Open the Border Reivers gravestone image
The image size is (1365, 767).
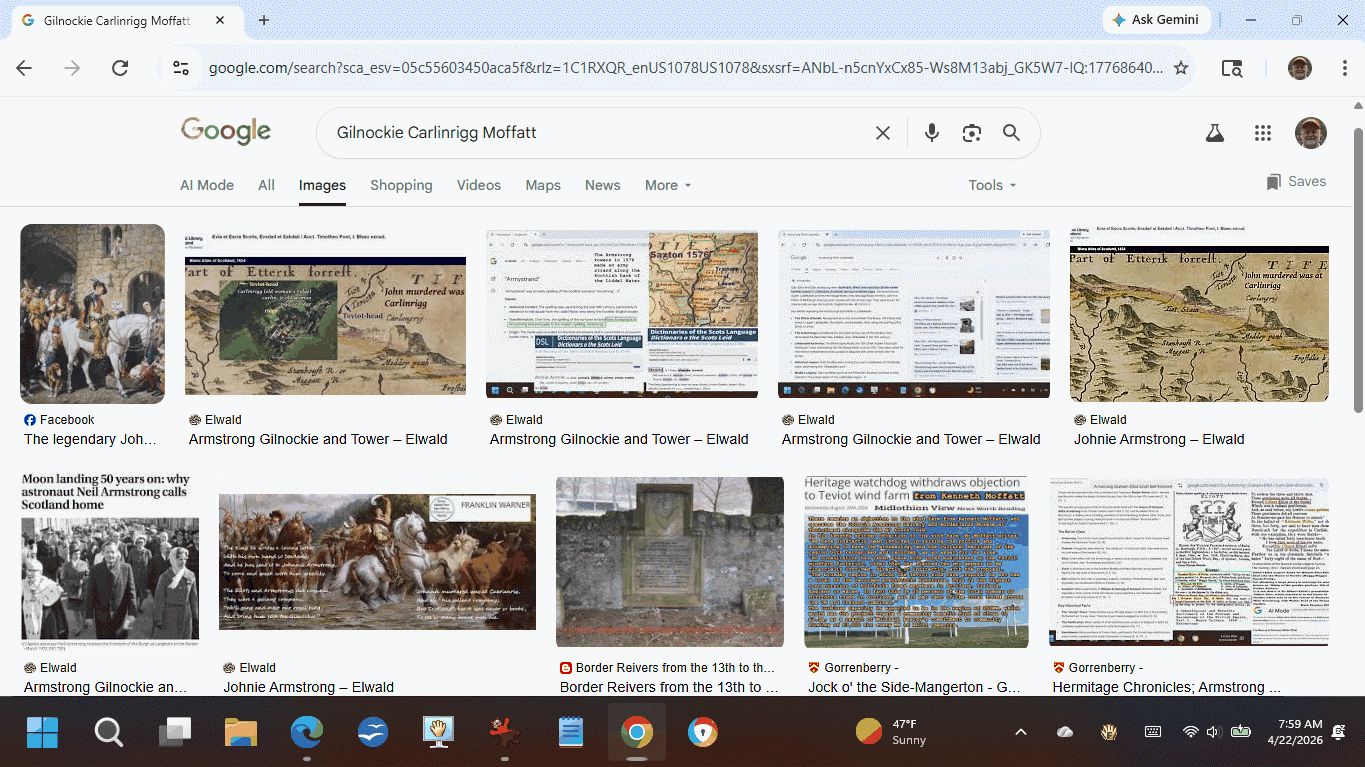(669, 562)
